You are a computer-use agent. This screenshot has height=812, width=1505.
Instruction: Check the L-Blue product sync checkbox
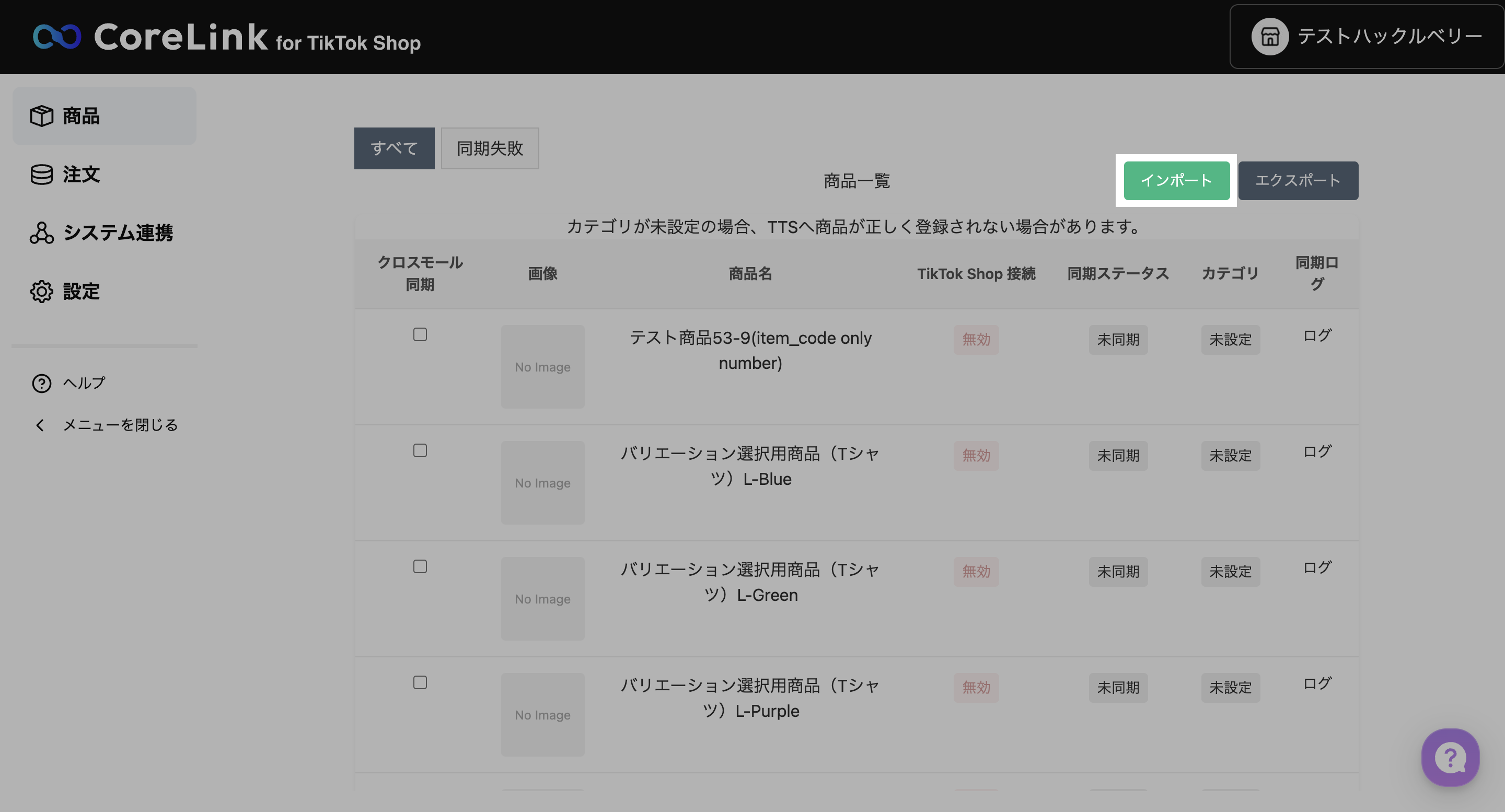(x=420, y=450)
